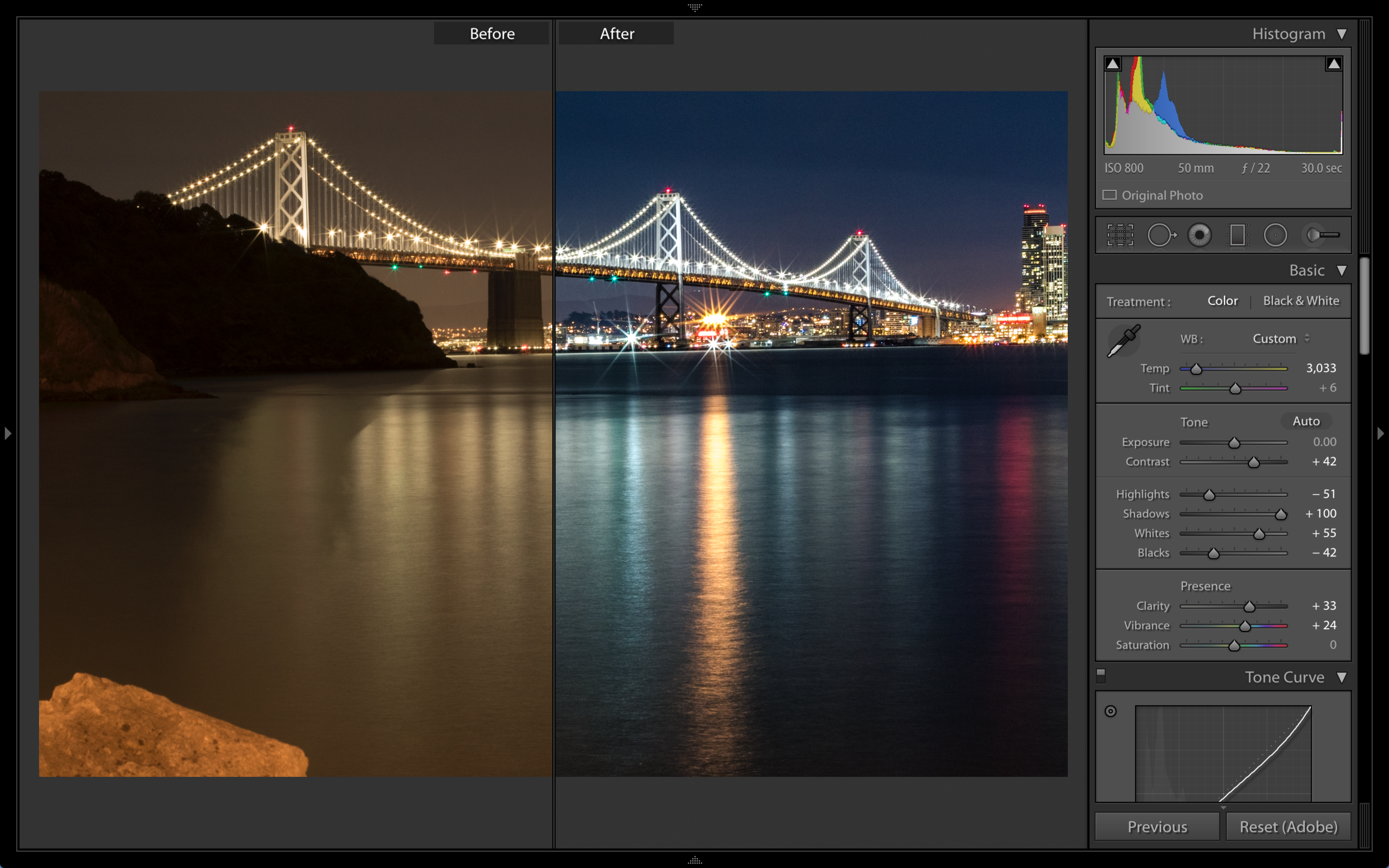Click the Whites slider handle
The image size is (1389, 868).
1259,534
